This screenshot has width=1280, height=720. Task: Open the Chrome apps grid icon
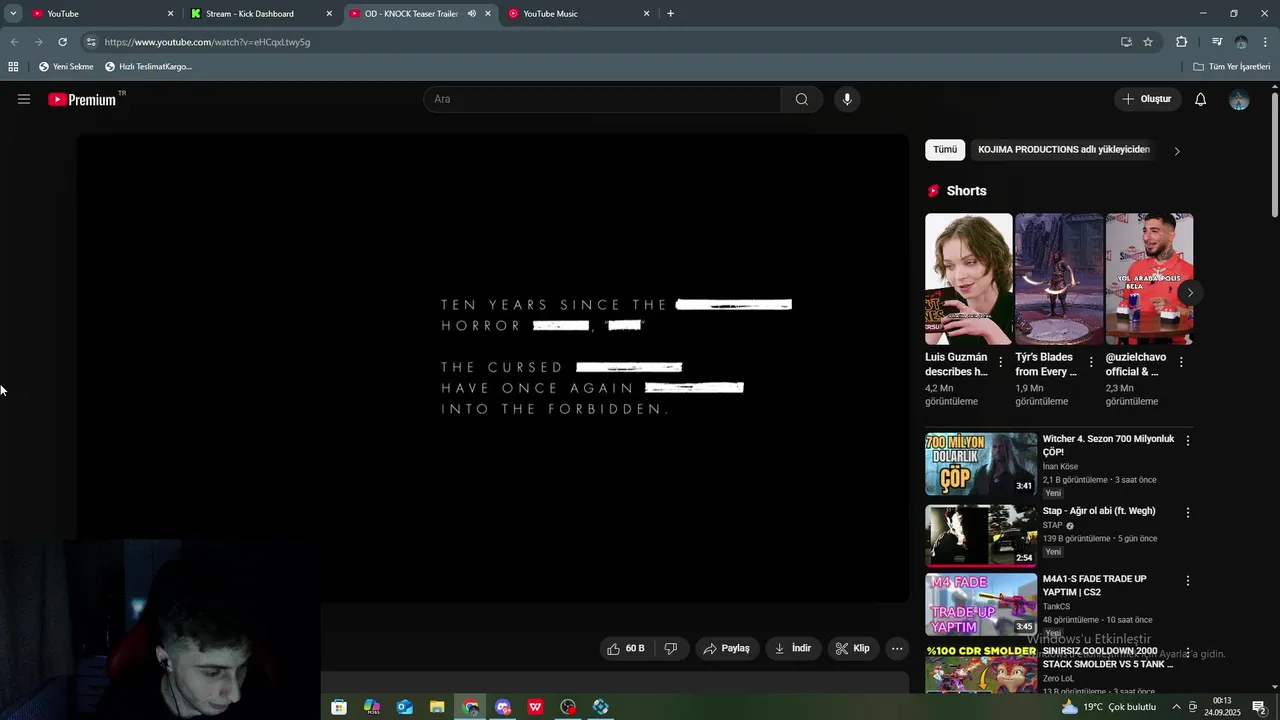click(13, 67)
